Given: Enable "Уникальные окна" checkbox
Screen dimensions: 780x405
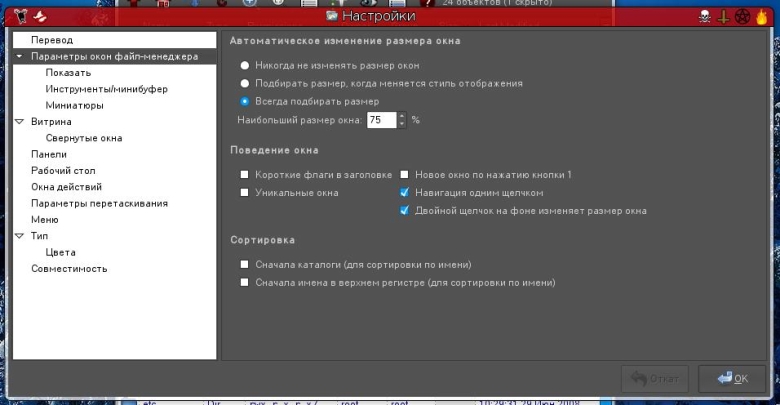Looking at the screenshot, I should pyautogui.click(x=244, y=193).
